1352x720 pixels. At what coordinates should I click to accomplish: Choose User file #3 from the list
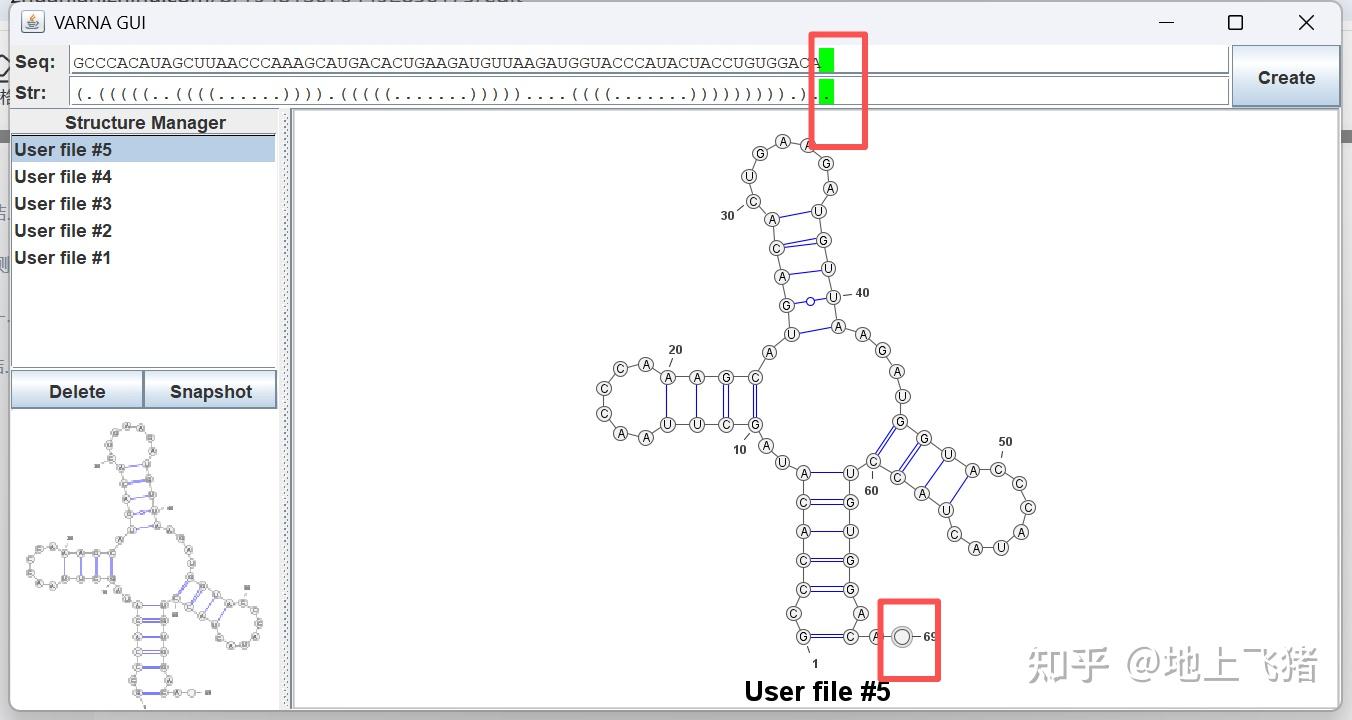pos(143,204)
